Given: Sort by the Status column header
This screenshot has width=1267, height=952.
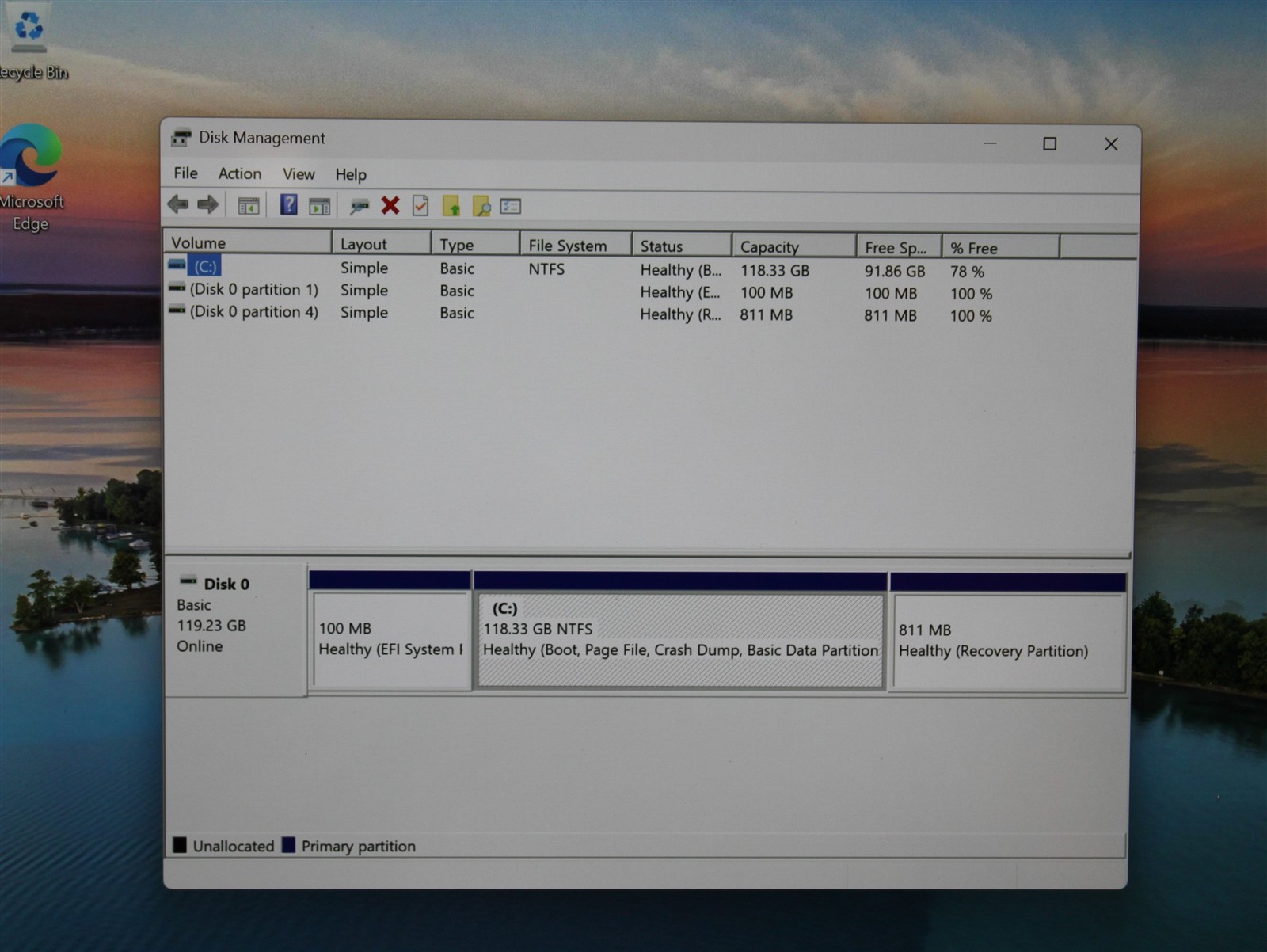Looking at the screenshot, I should (x=682, y=246).
